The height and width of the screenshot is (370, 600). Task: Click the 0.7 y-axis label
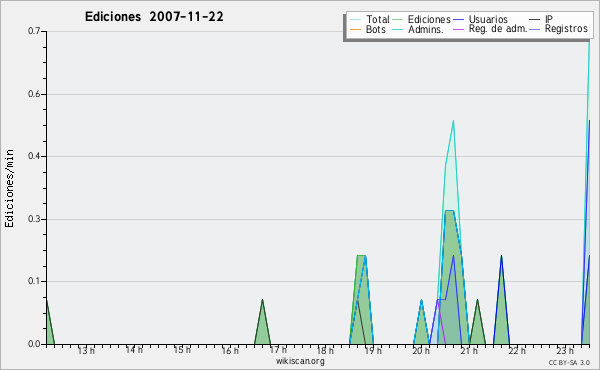pyautogui.click(x=34, y=31)
